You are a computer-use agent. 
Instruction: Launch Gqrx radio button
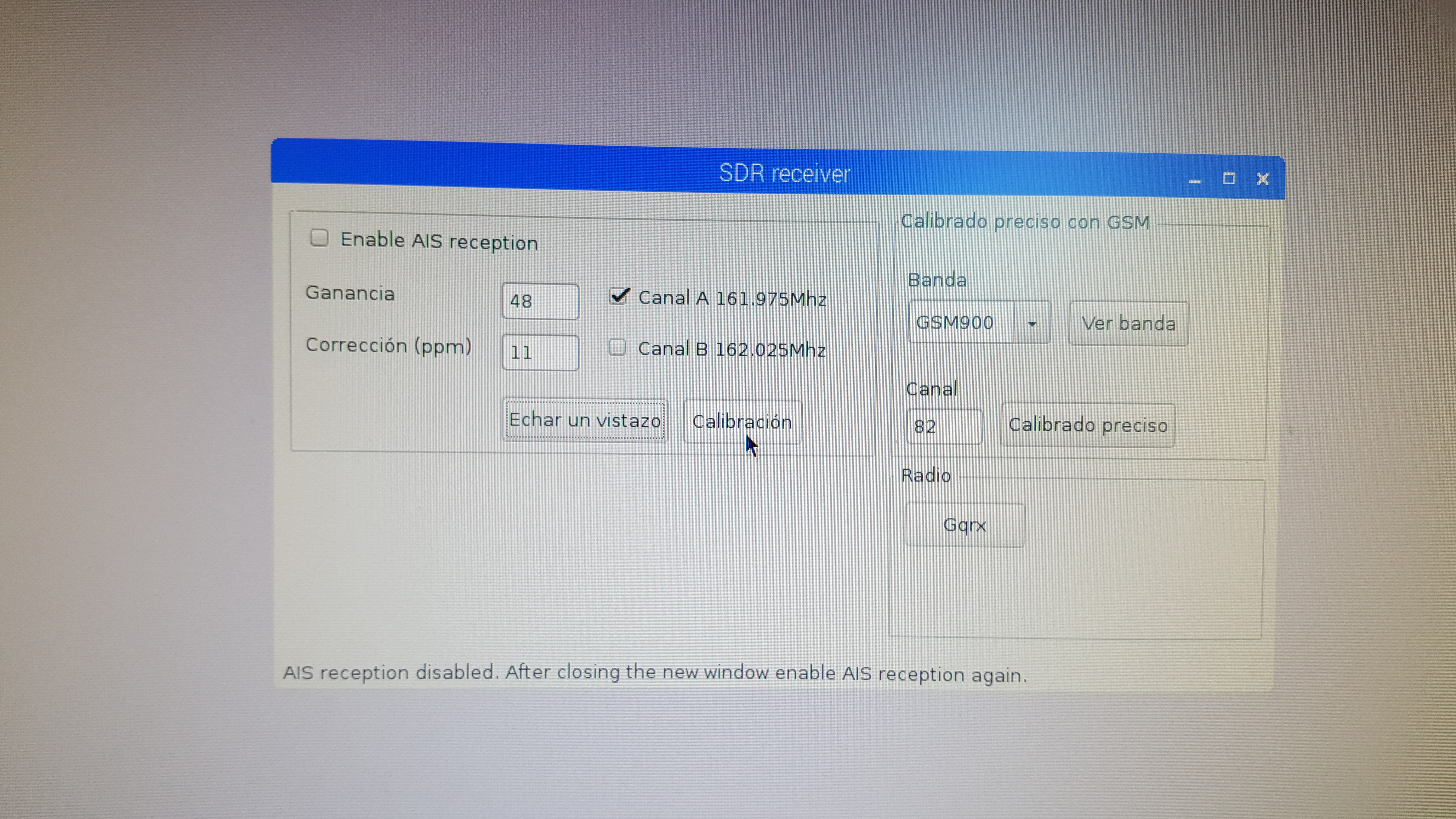tap(964, 525)
